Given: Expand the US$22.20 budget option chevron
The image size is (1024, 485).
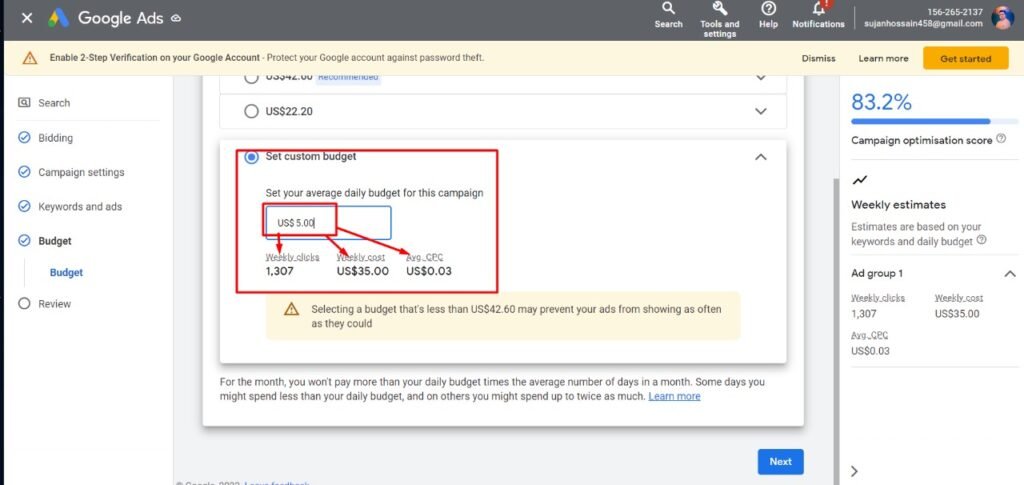Looking at the screenshot, I should [x=761, y=111].
